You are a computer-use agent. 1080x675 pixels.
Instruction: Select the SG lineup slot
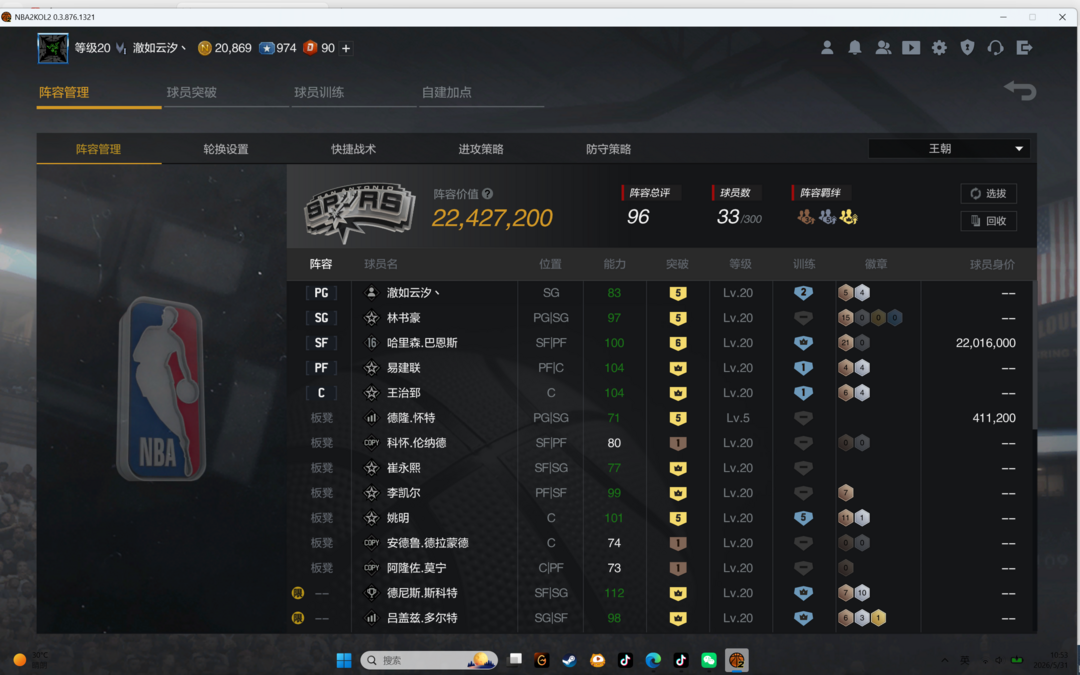pos(321,318)
